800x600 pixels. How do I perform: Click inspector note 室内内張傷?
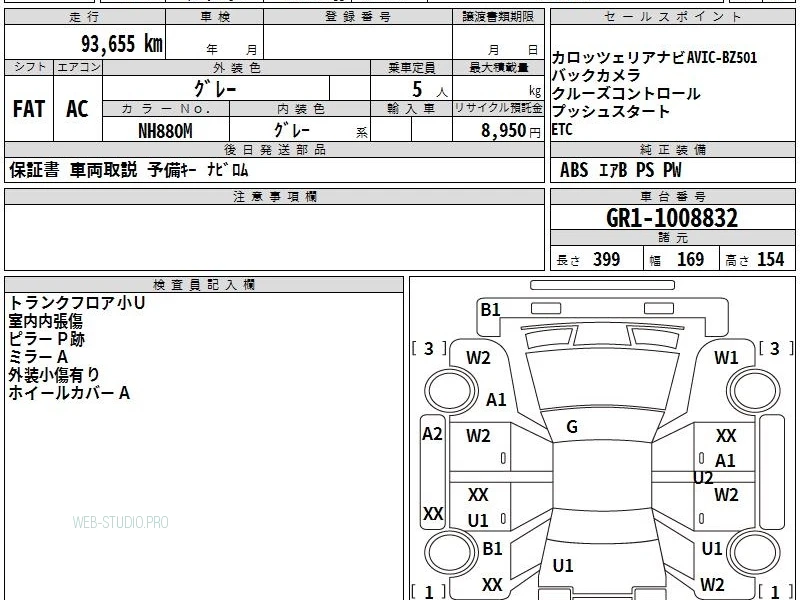point(45,321)
